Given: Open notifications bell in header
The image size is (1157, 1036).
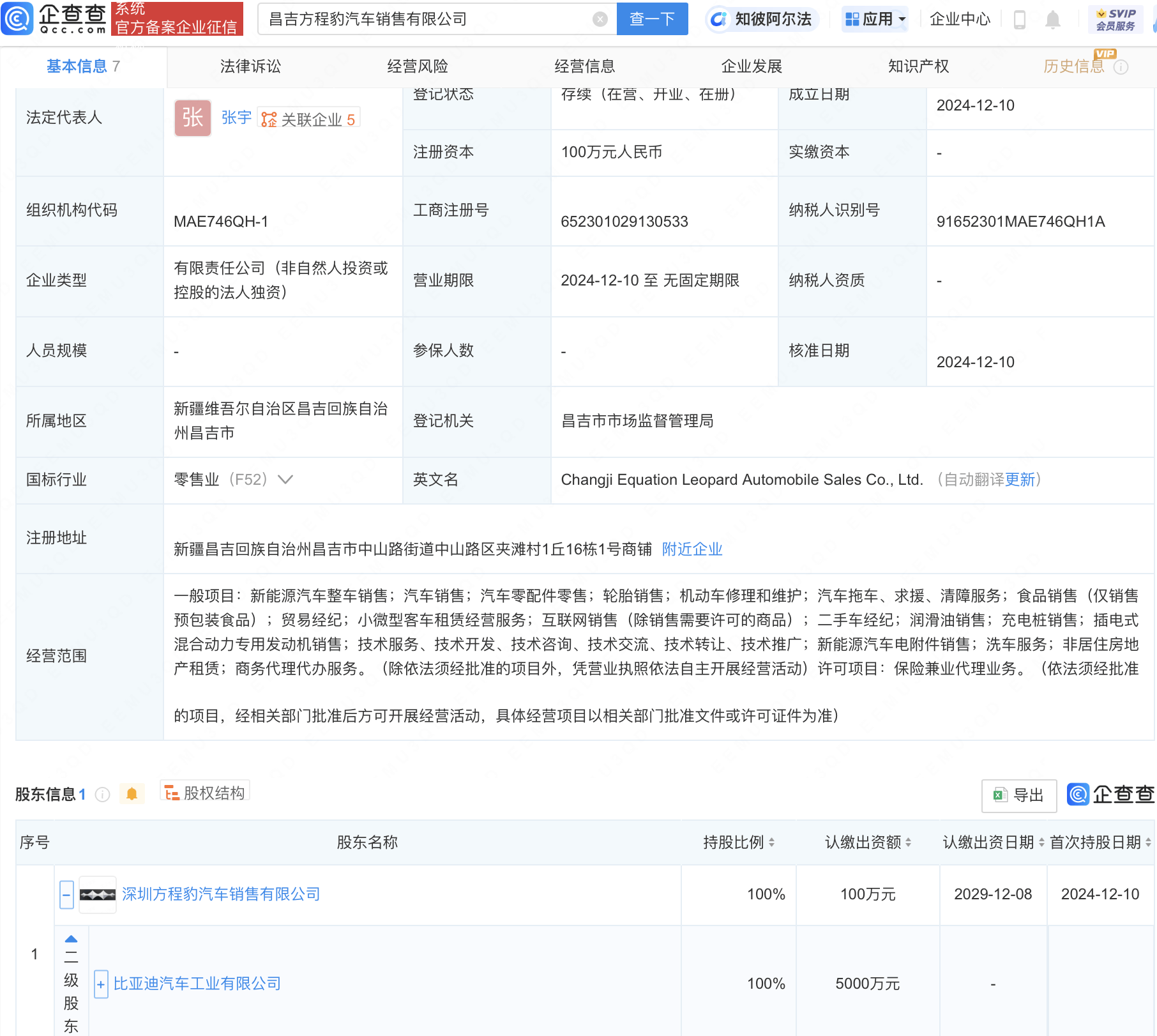Looking at the screenshot, I should (1053, 20).
